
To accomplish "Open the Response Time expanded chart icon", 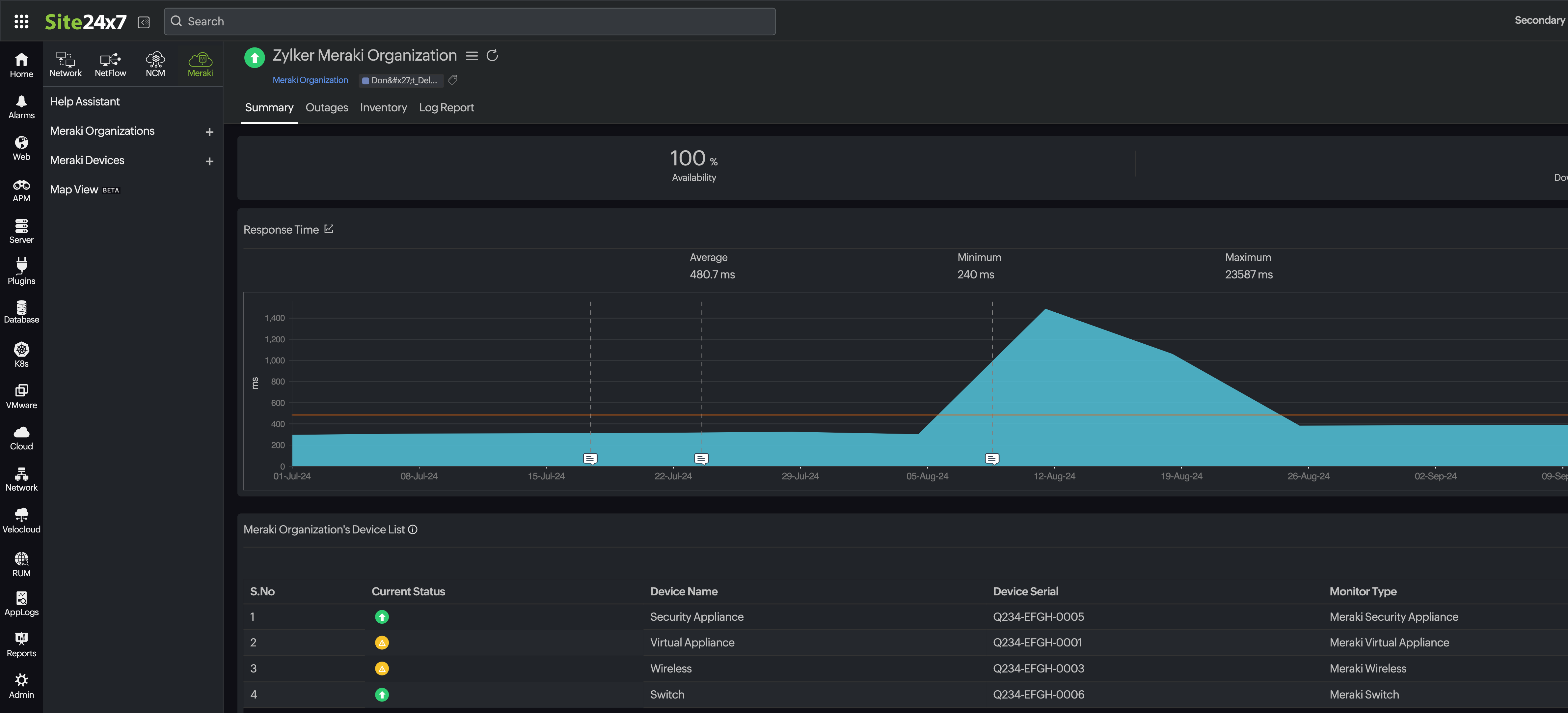I will click(x=329, y=229).
